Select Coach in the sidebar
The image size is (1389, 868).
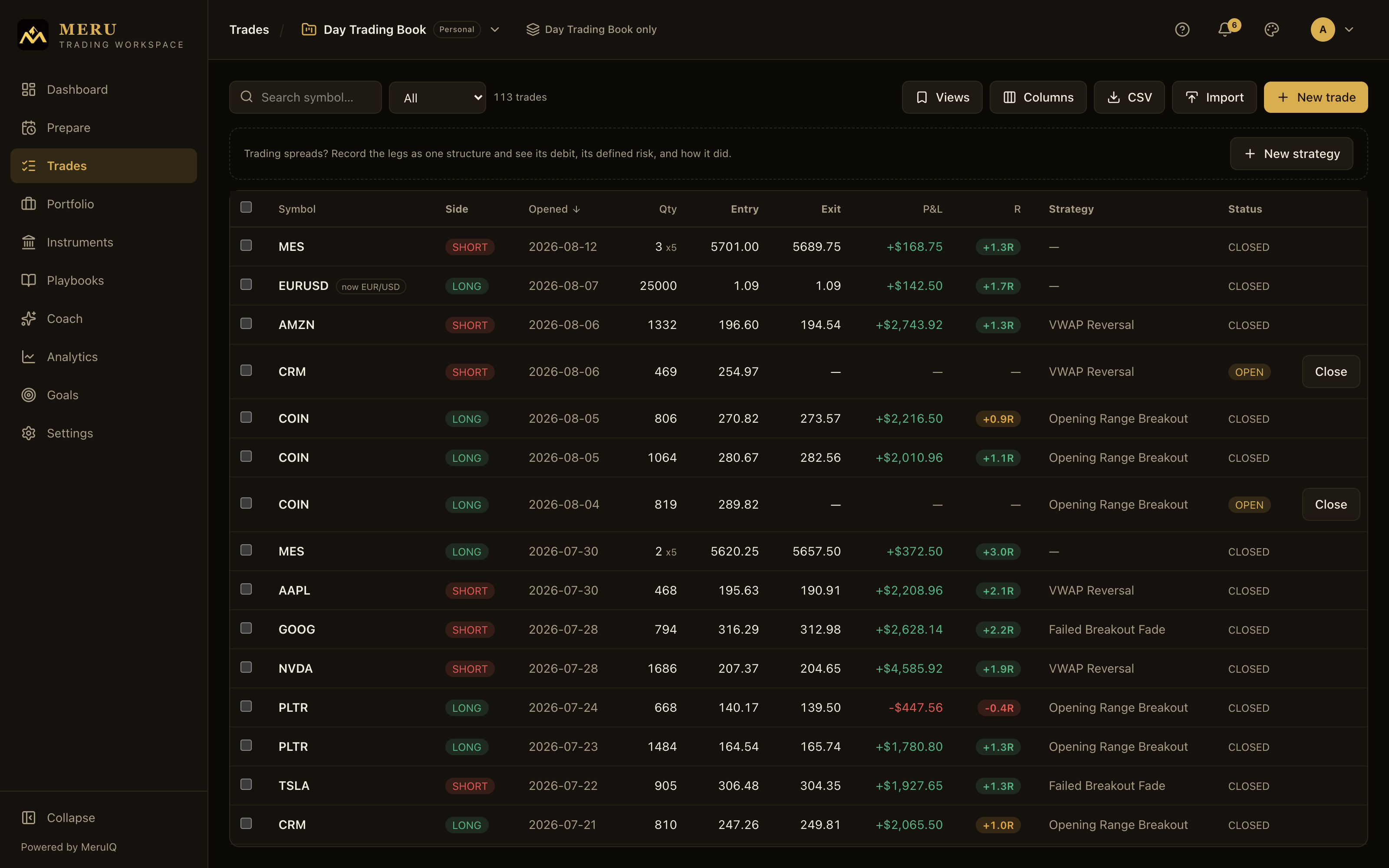click(x=103, y=319)
